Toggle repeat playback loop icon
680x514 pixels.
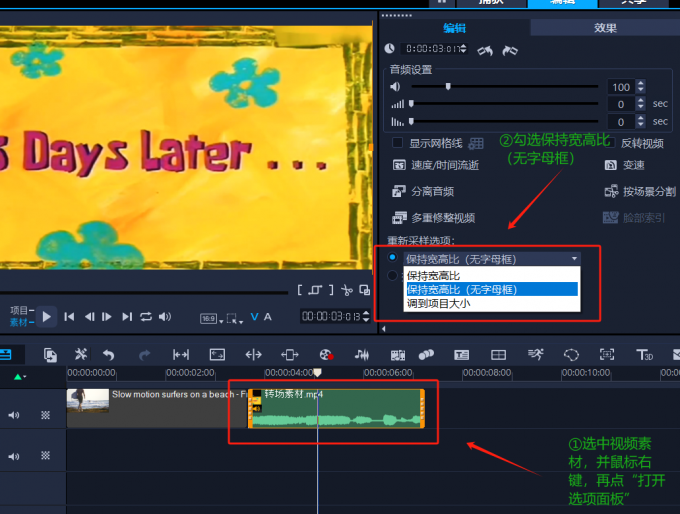146,317
